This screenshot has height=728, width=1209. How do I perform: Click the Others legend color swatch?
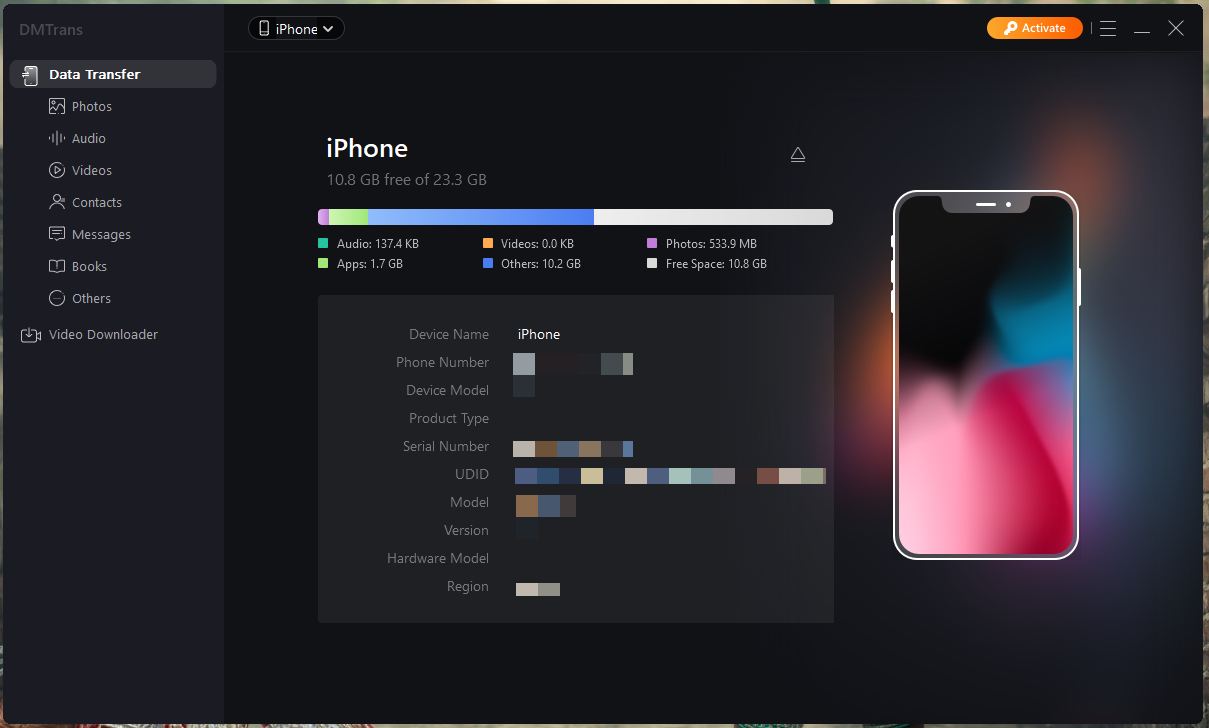pyautogui.click(x=488, y=264)
